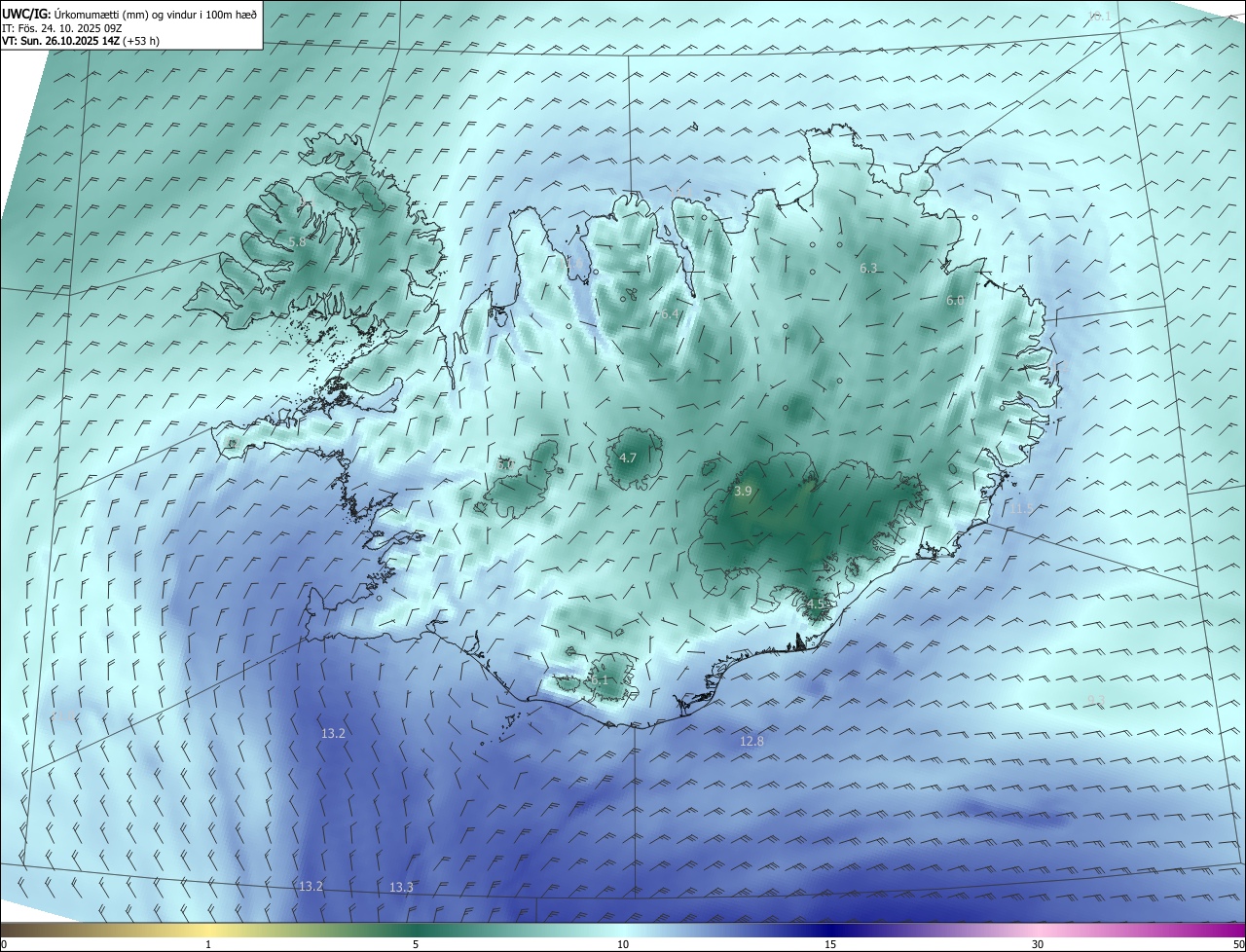Viewport: 1246px width, 952px height.
Task: Click the 0 tick on the color scale
Action: point(4,944)
